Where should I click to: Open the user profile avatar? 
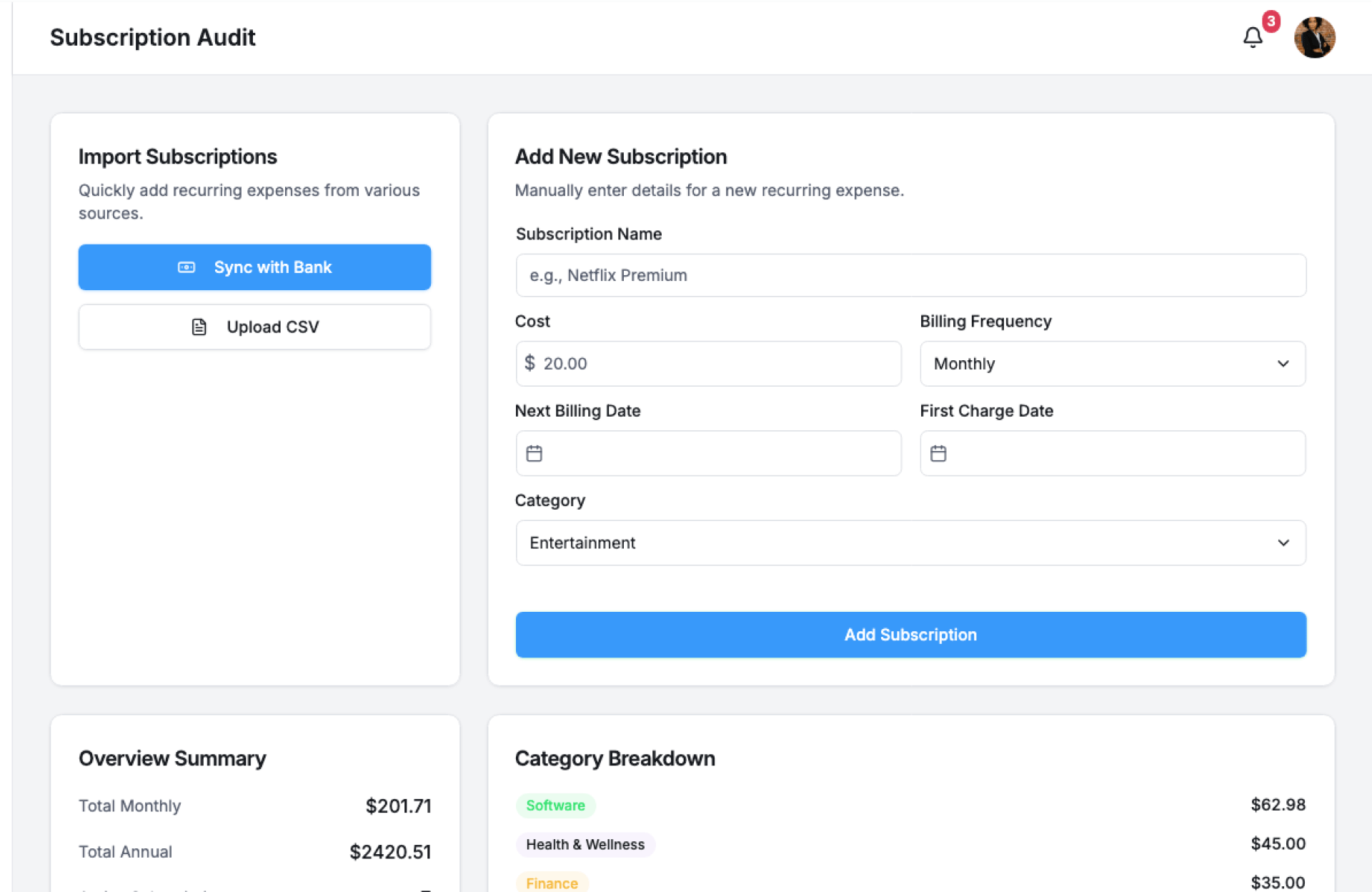(1314, 37)
